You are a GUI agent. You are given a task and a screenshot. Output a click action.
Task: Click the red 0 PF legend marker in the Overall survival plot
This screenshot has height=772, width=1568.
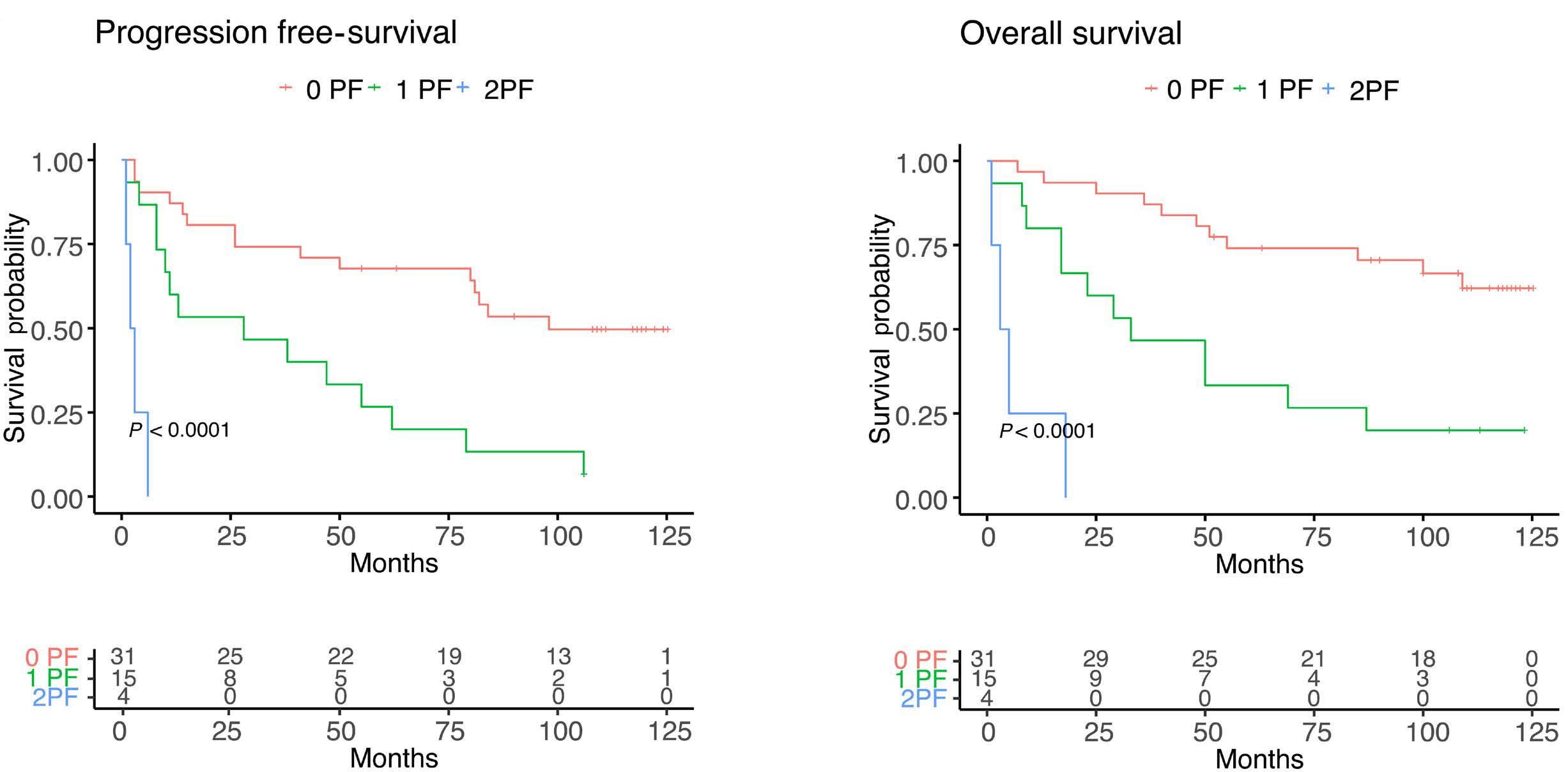(1151, 89)
